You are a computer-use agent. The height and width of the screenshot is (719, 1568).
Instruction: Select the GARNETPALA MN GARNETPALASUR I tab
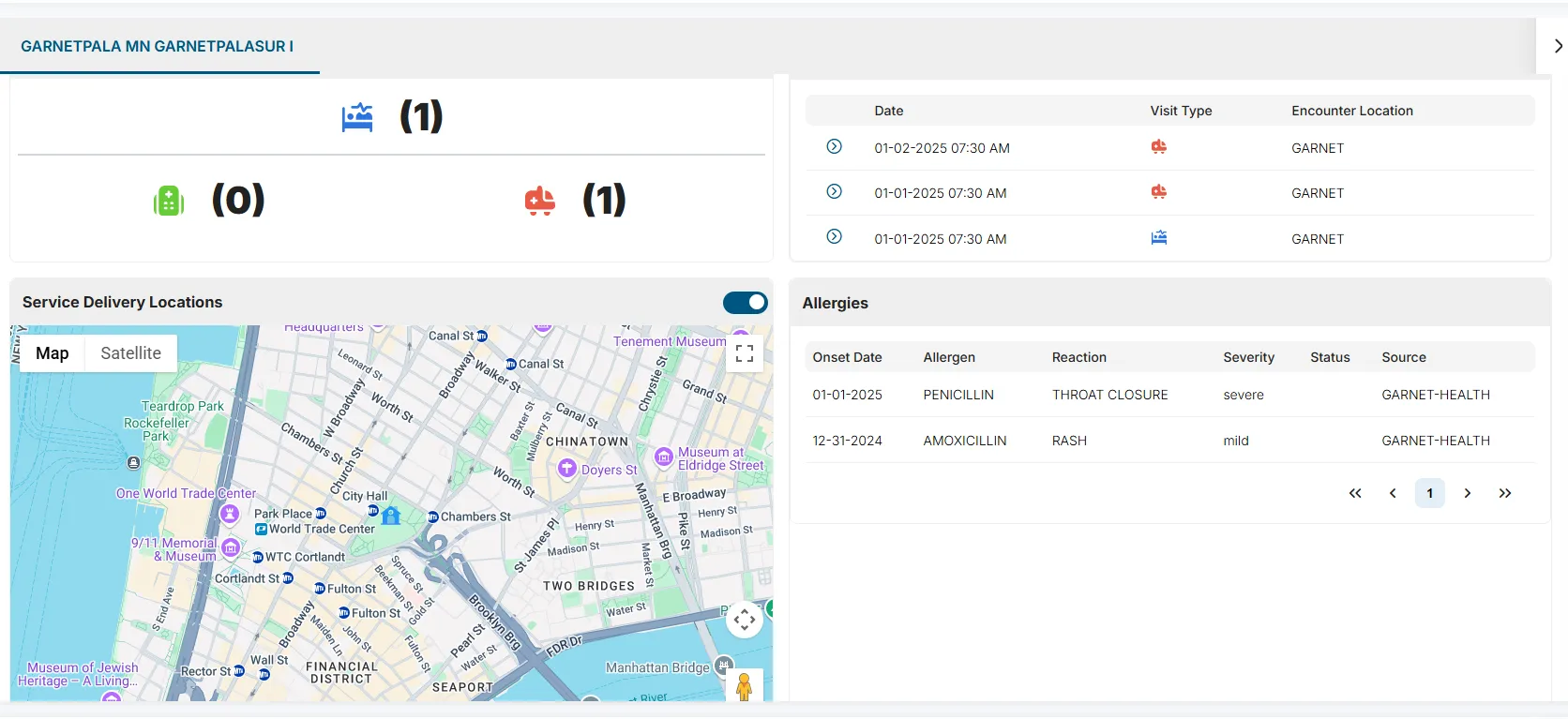pyautogui.click(x=158, y=46)
